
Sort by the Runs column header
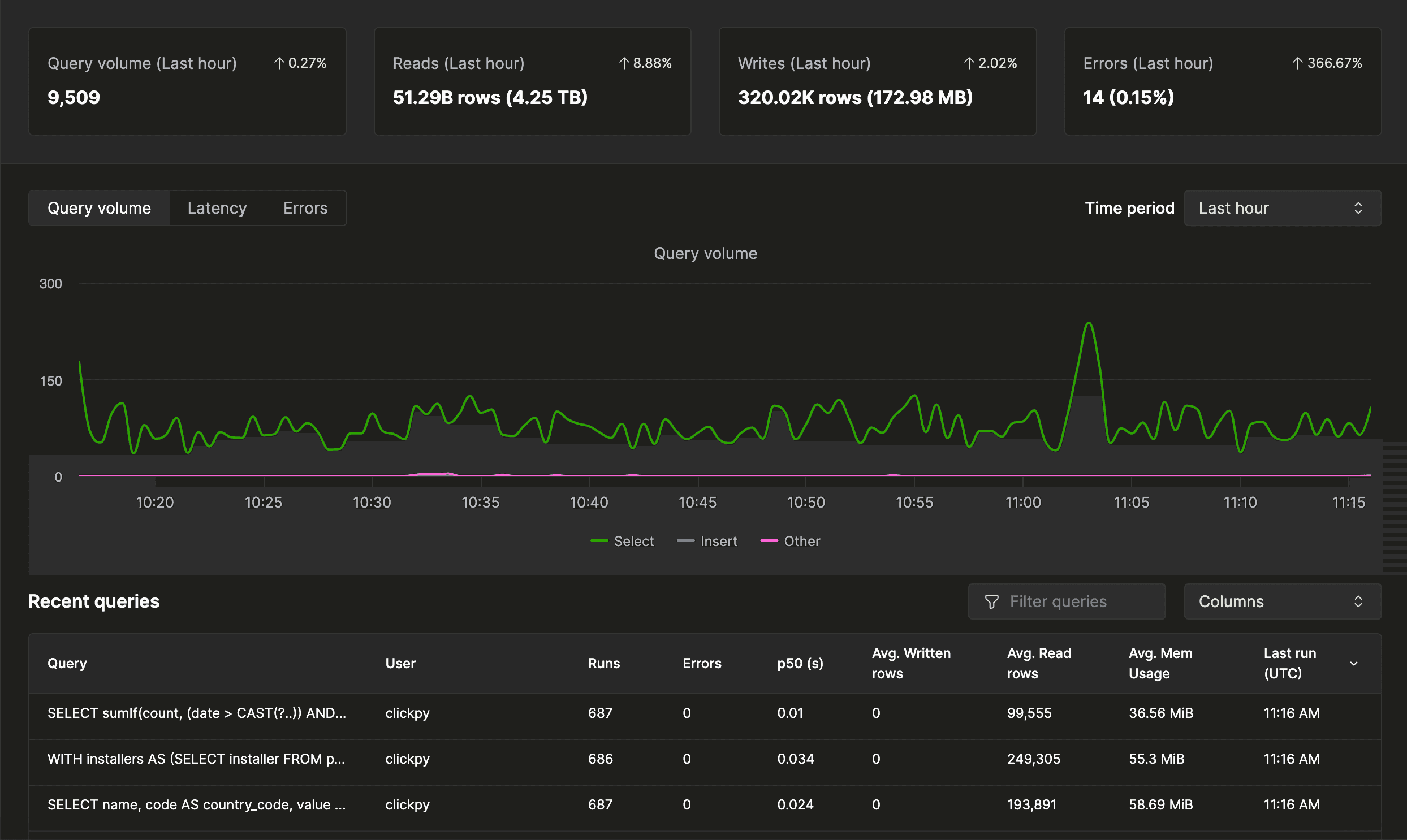[603, 664]
